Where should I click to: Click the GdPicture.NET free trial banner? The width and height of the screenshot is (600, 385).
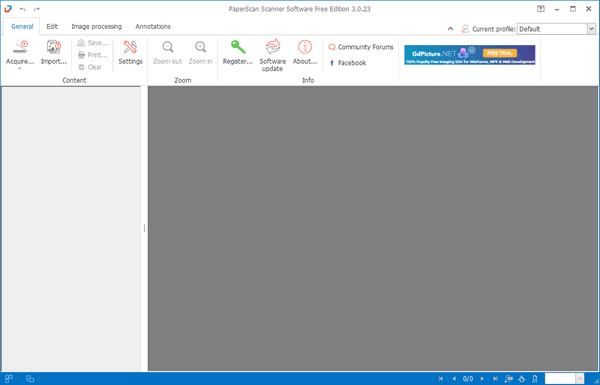pos(470,55)
